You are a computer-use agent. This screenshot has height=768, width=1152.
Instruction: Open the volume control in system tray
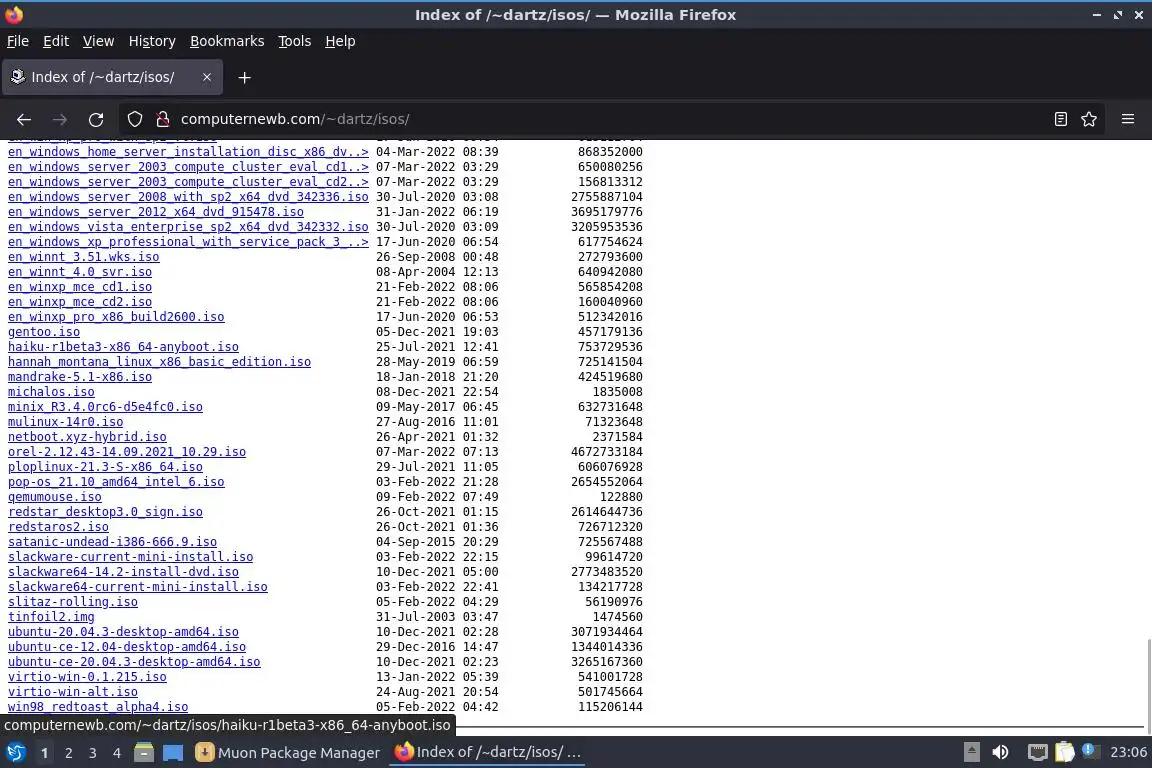point(1000,753)
